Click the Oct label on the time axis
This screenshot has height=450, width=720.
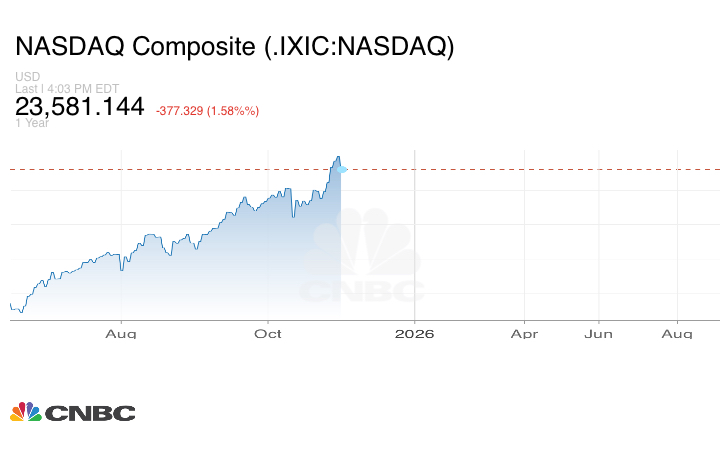tap(268, 333)
